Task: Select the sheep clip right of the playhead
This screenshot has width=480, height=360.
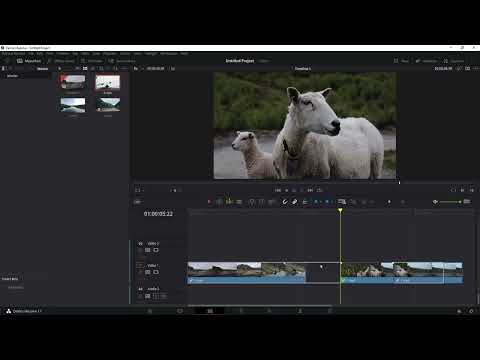Action: [x=367, y=273]
